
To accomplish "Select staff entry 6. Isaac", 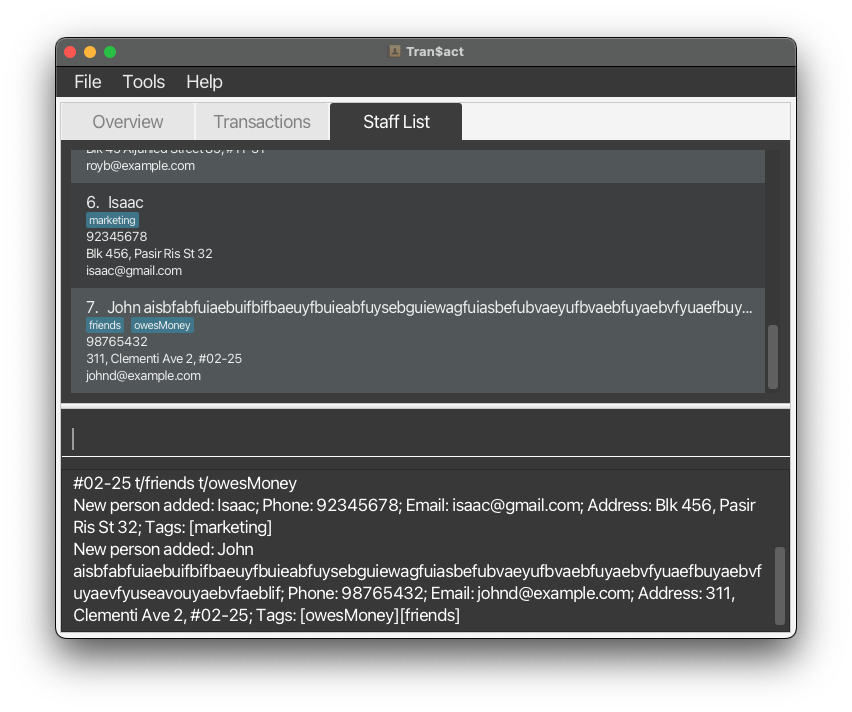I will (418, 235).
